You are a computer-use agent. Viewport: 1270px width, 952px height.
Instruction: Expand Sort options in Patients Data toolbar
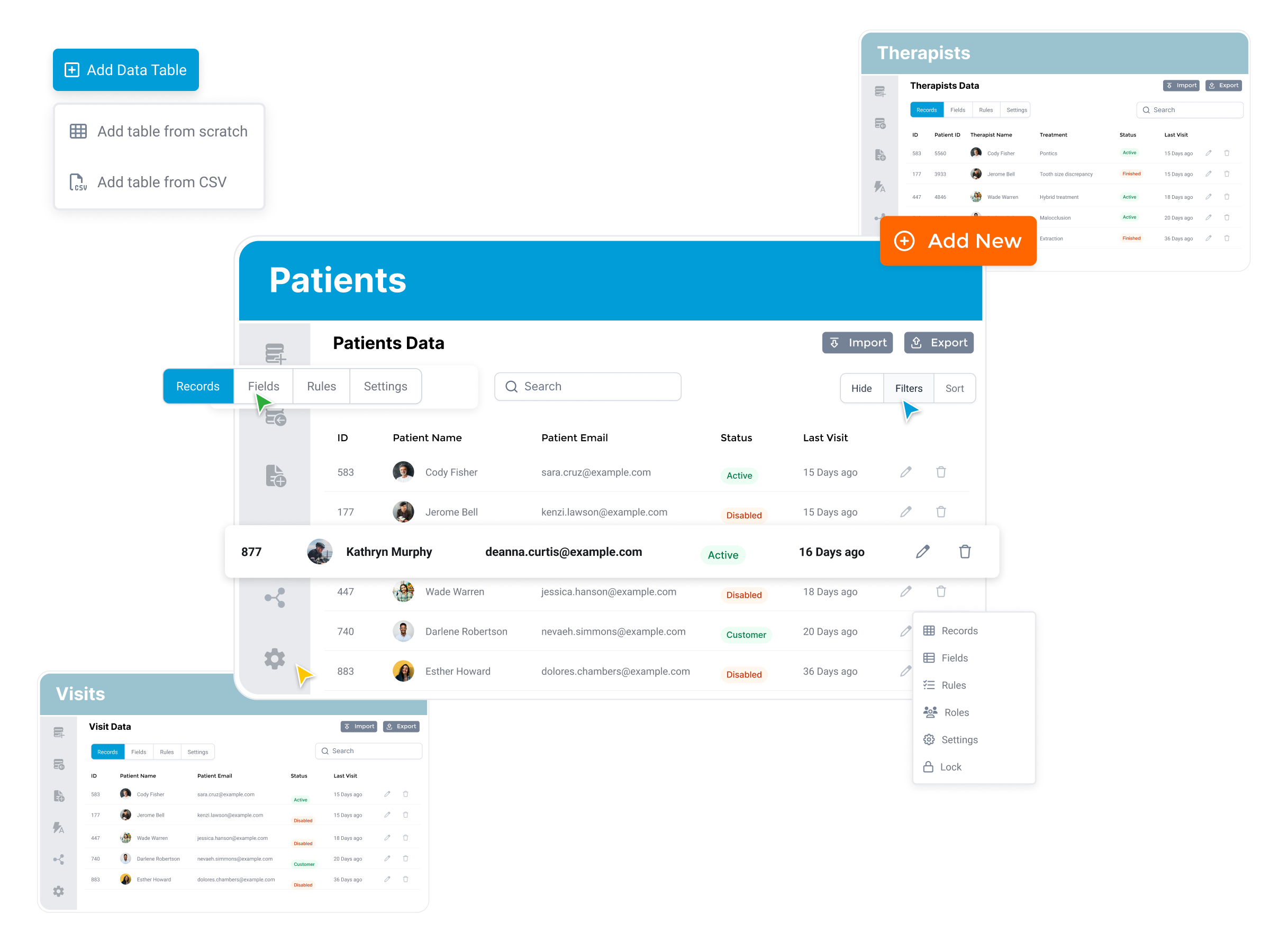[953, 388]
